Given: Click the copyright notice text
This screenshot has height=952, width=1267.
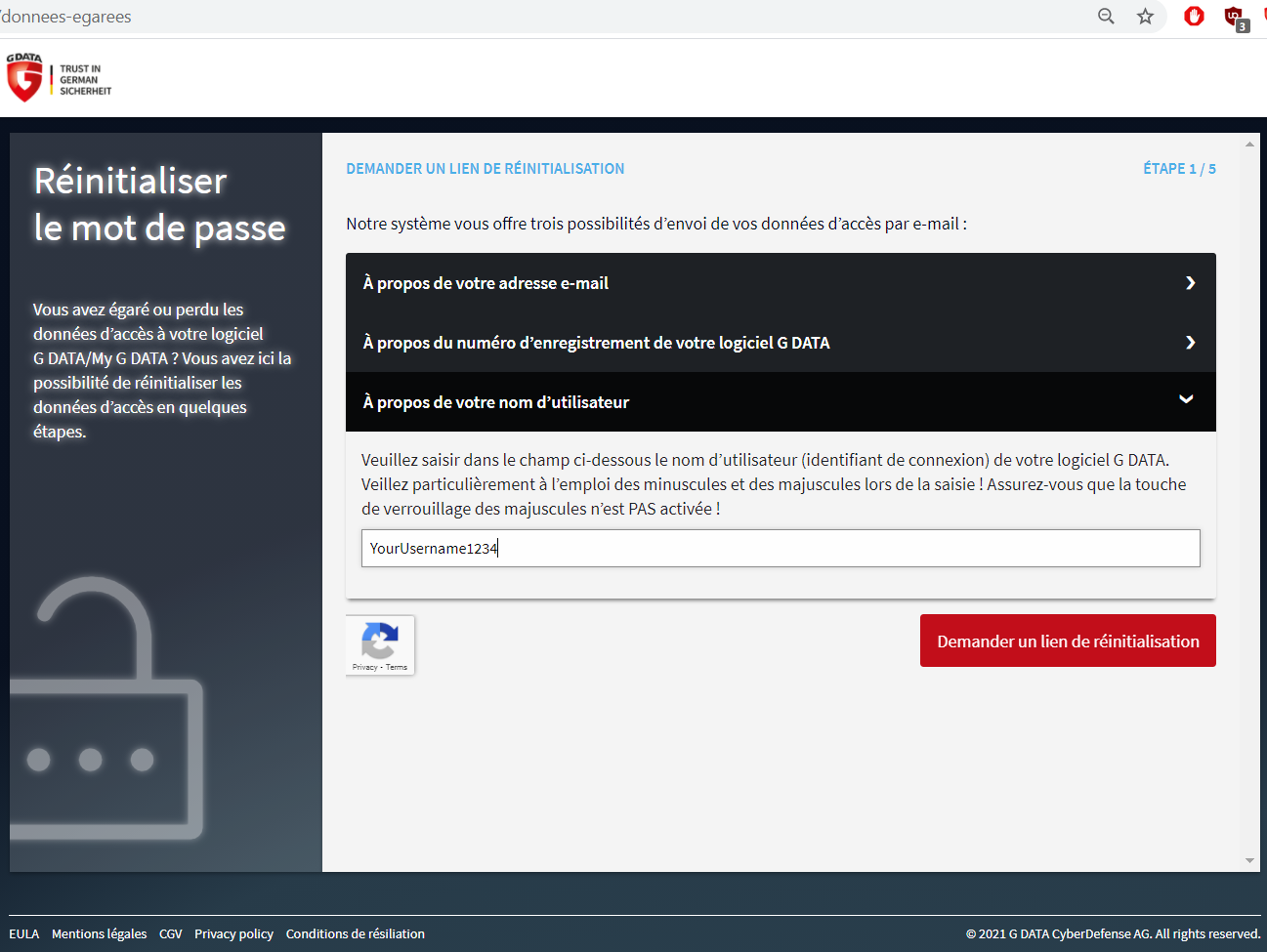Looking at the screenshot, I should [x=1114, y=934].
